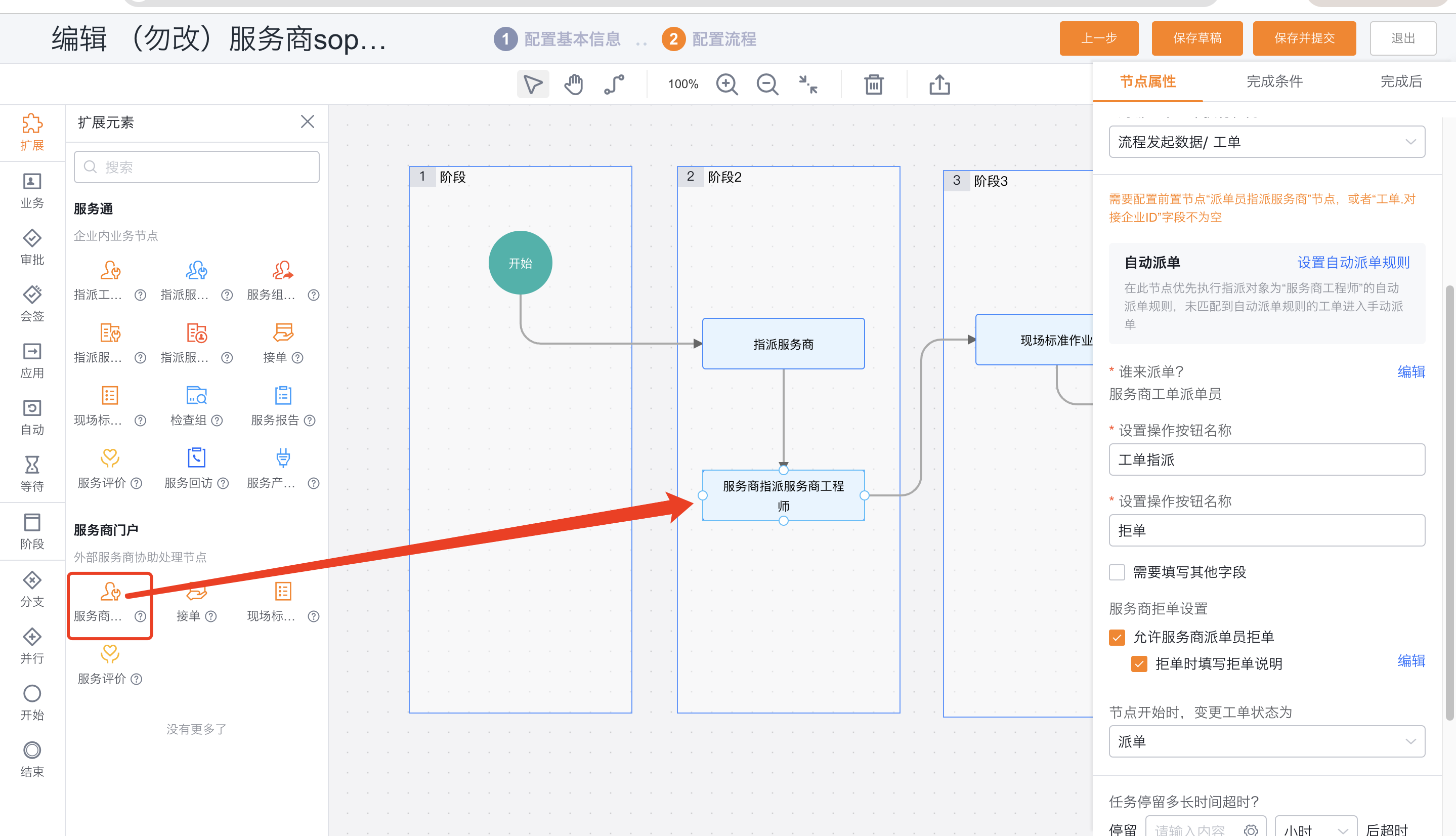Click the 保存并提交 button
Viewport: 1456px width, 836px height.
pos(1304,38)
